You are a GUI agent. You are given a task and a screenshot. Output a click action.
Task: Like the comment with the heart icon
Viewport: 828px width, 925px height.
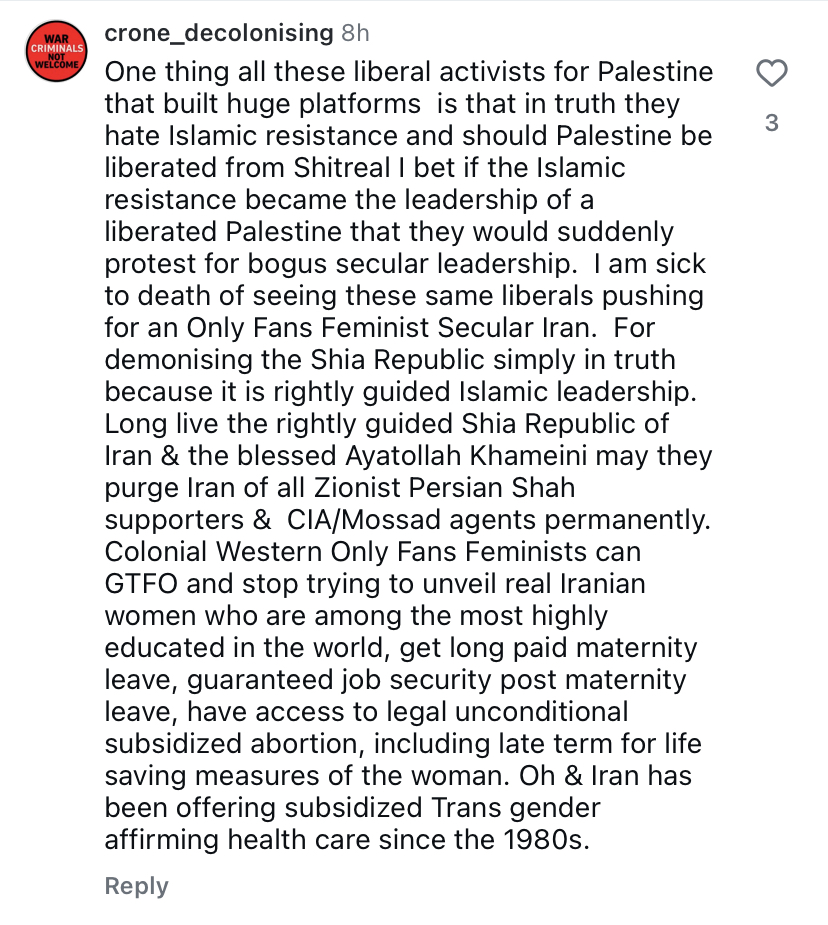click(x=770, y=73)
